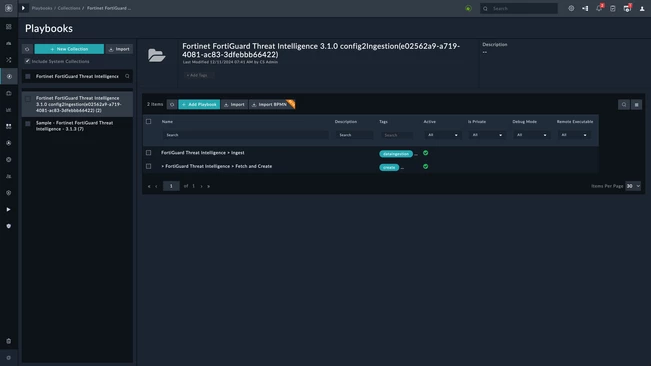Click New Collection button
The height and width of the screenshot is (366, 651).
point(69,49)
